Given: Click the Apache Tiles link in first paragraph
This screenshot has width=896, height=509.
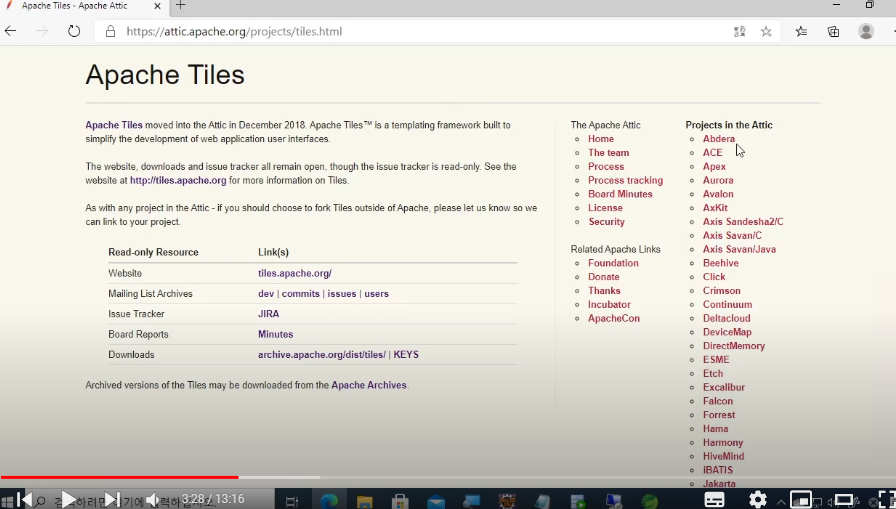Looking at the screenshot, I should coord(114,125).
